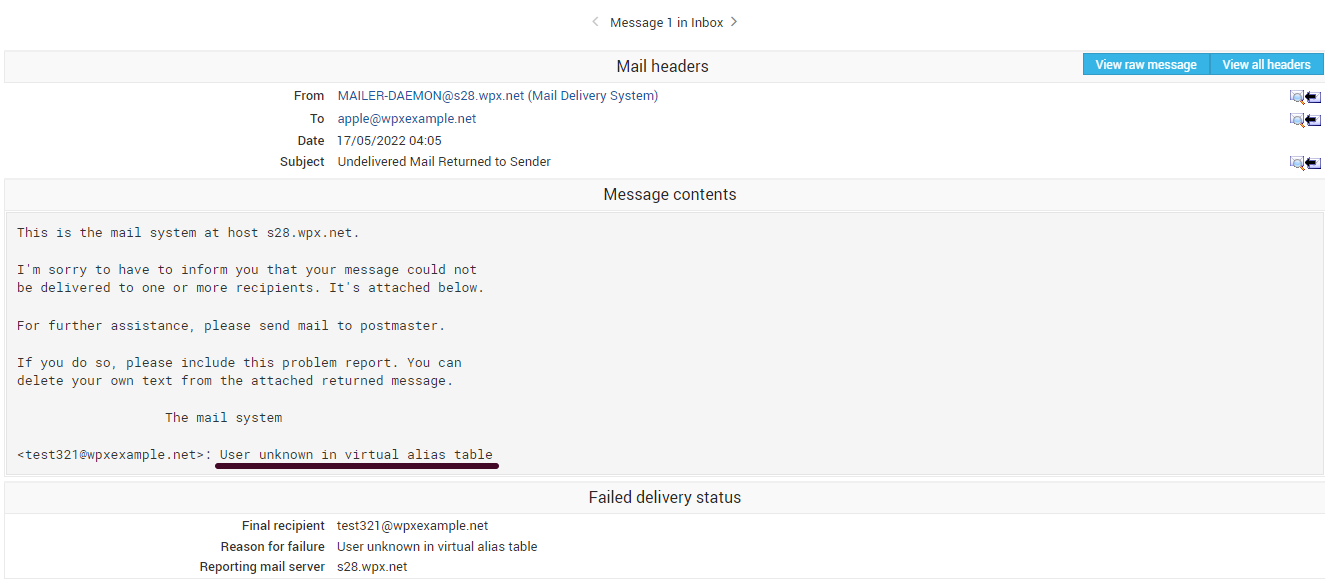Click the arrow envelope icon in To row

pos(1313,120)
